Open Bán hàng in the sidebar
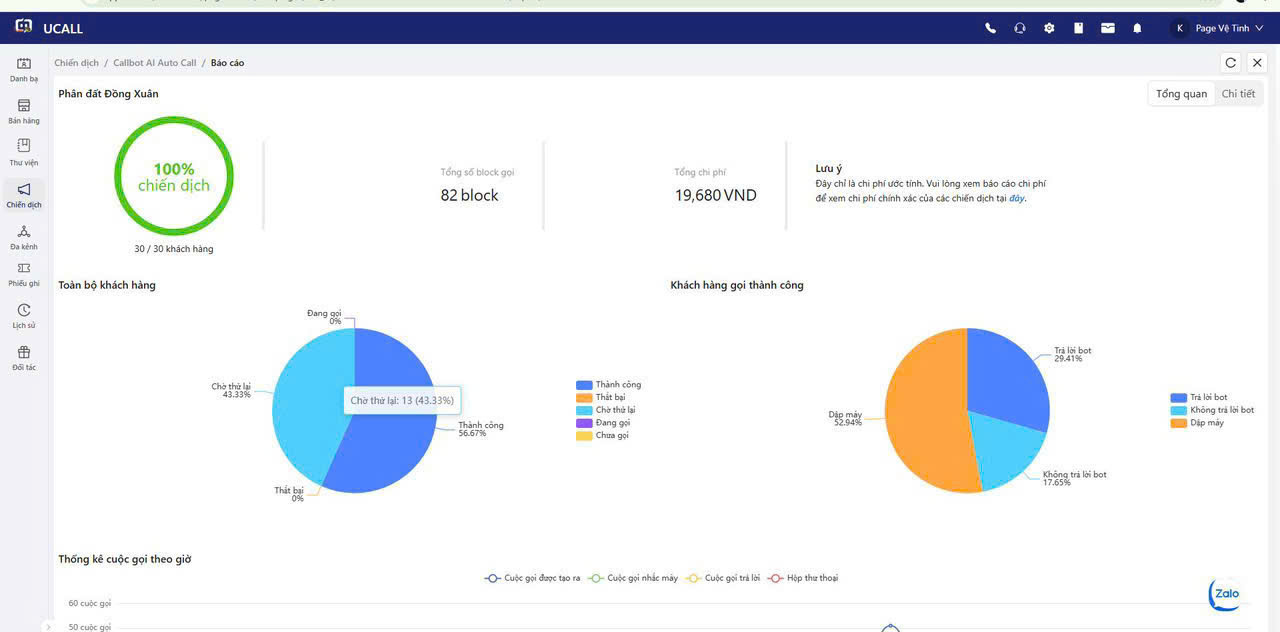The width and height of the screenshot is (1280, 632). pyautogui.click(x=24, y=111)
